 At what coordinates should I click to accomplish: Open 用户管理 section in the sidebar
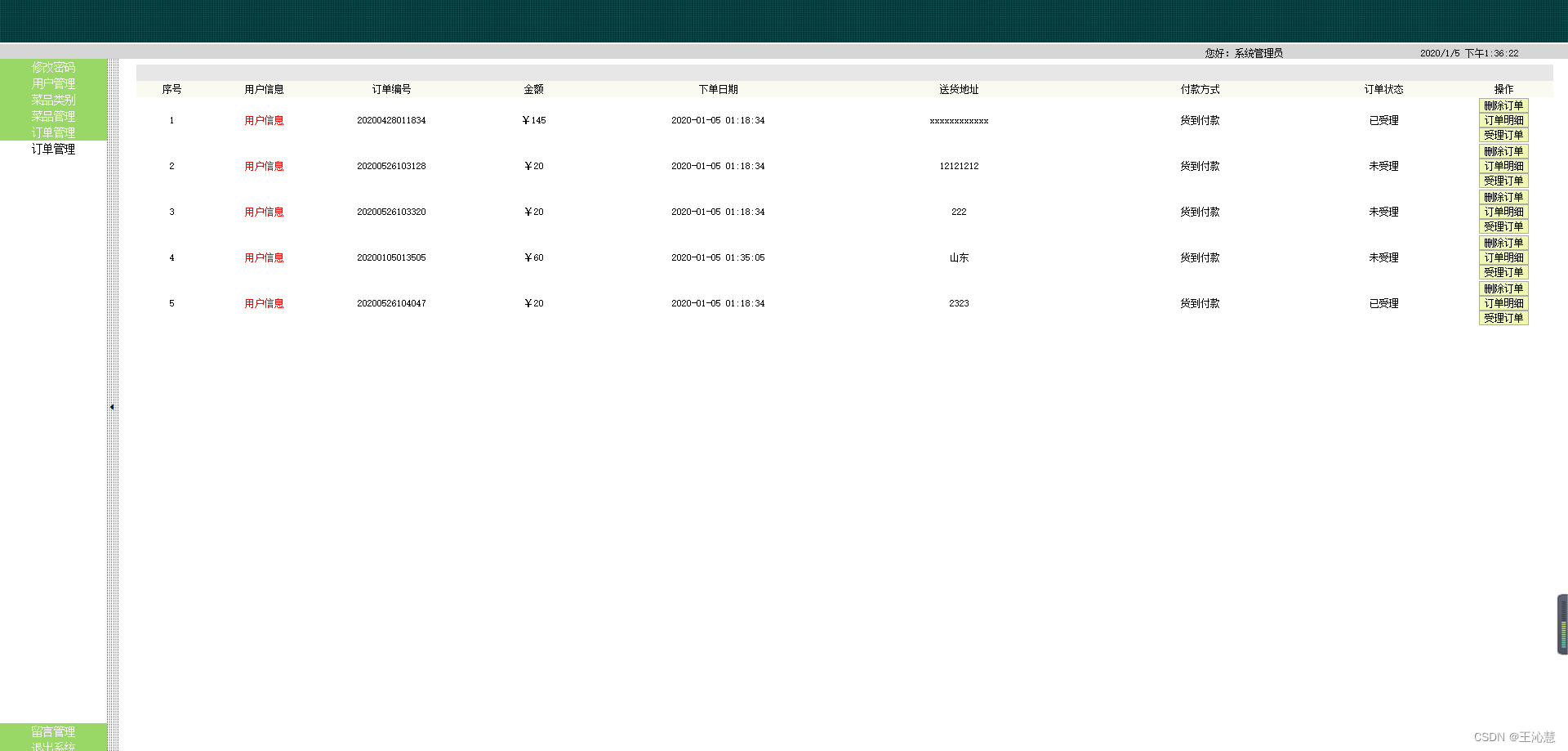(x=53, y=83)
